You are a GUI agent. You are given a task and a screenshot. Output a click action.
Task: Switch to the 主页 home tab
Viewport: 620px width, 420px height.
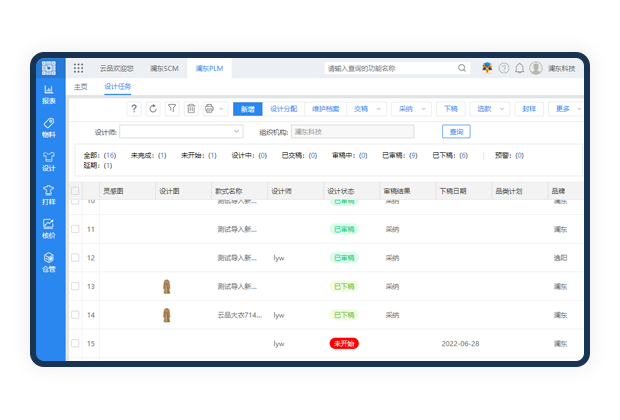click(80, 87)
